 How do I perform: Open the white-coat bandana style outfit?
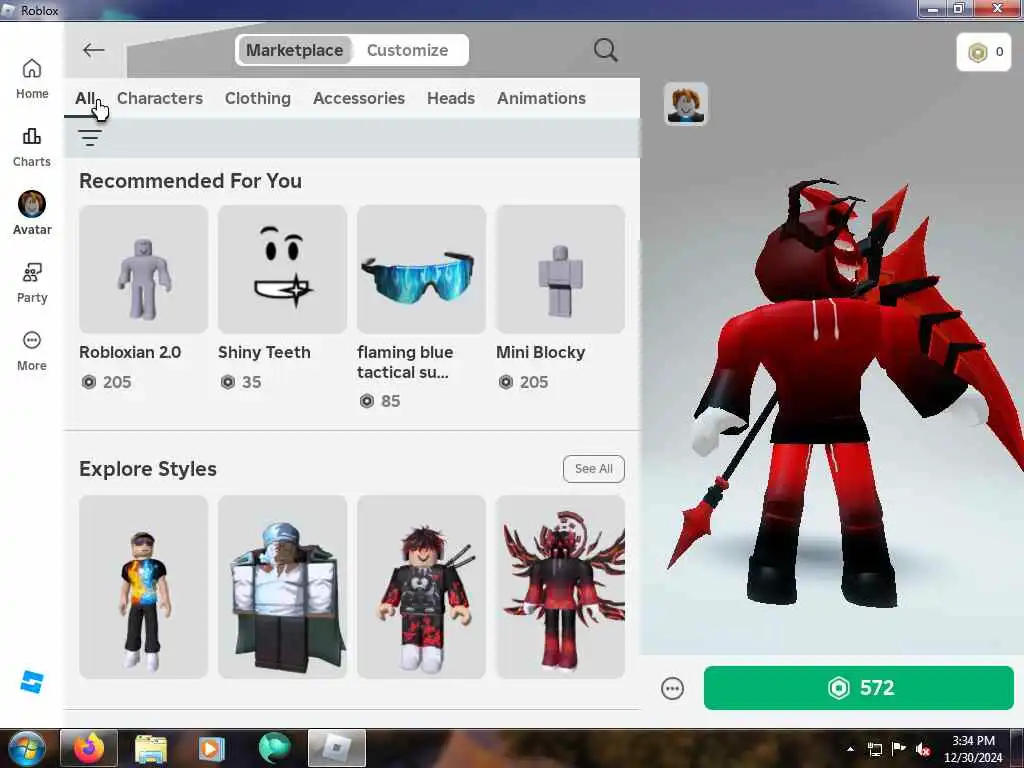(282, 586)
